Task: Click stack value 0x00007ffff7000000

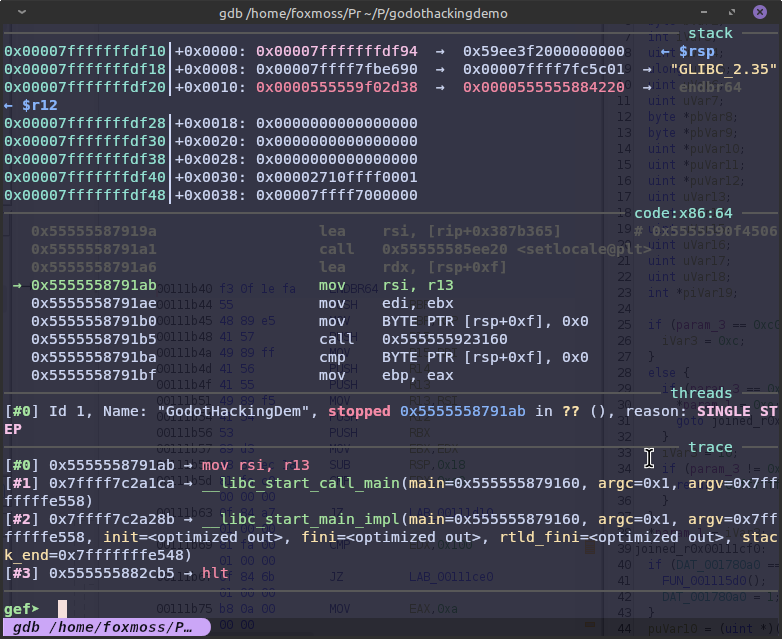Action: [x=337, y=195]
